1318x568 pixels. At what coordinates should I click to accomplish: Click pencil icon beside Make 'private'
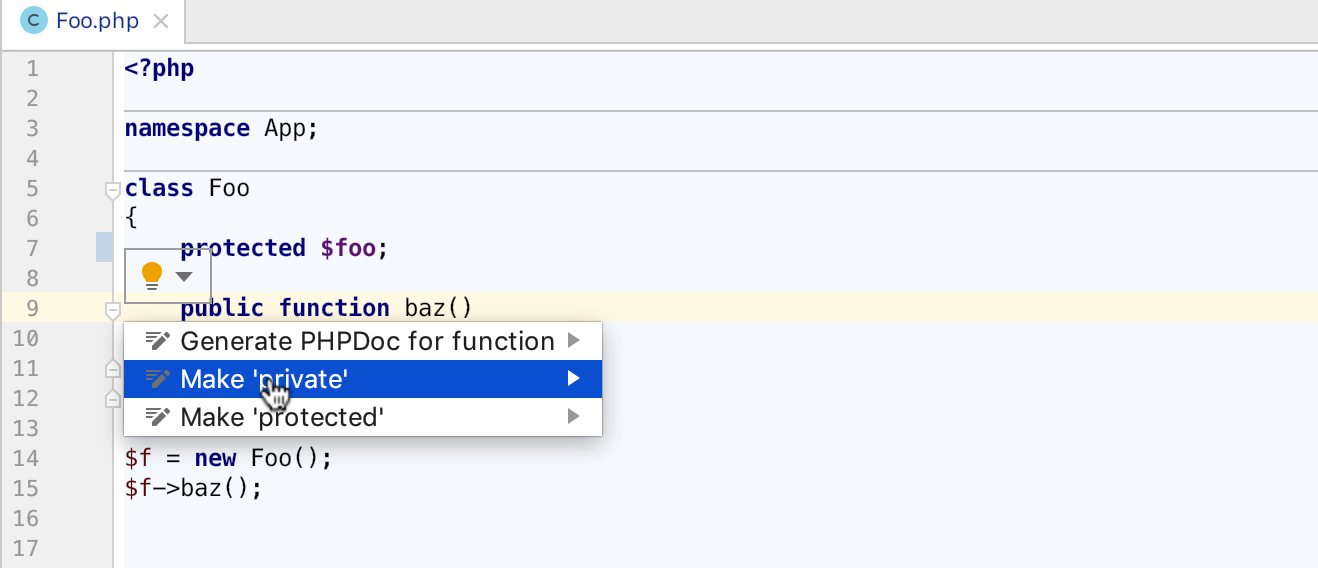(x=158, y=379)
